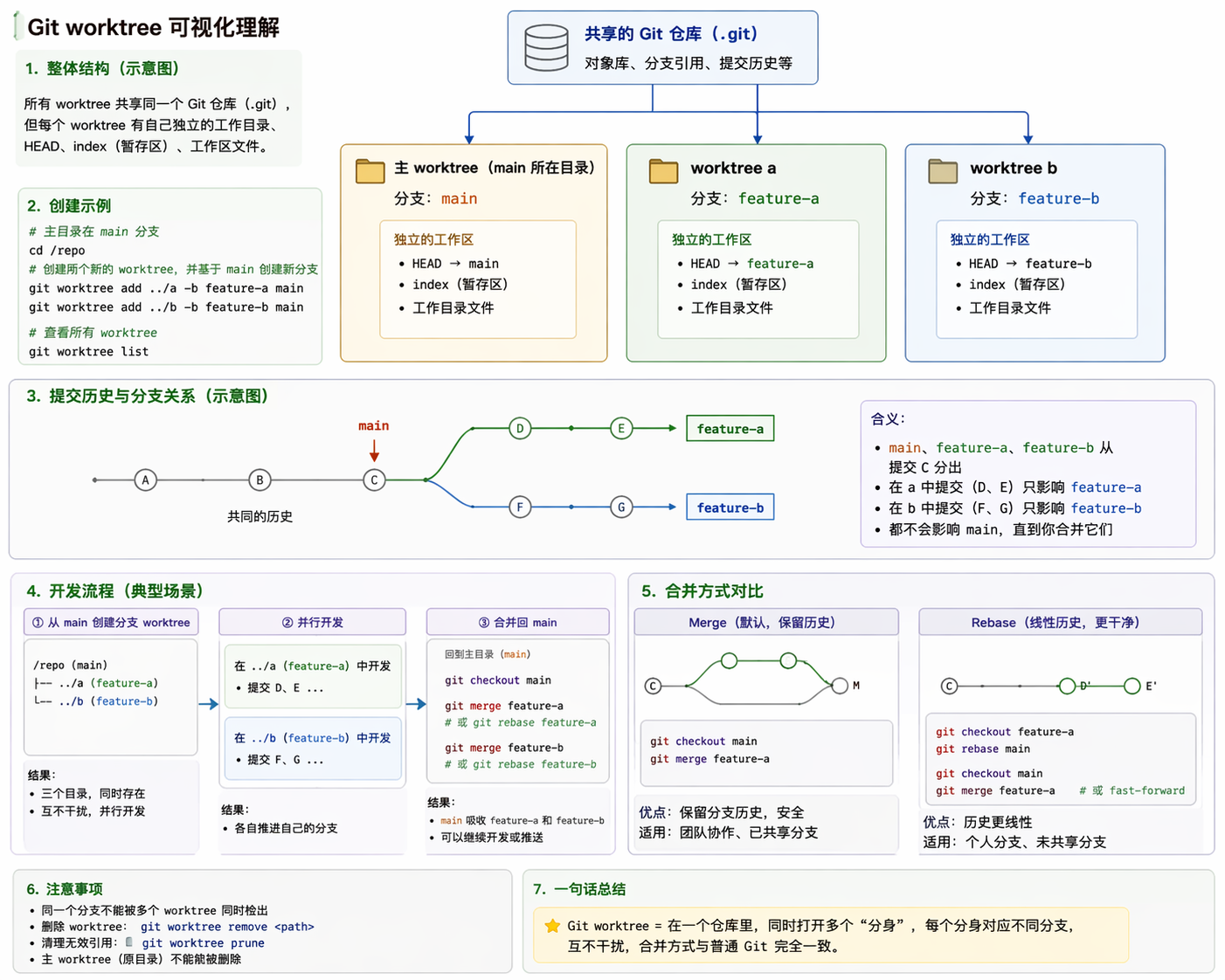Screen dimensions: 1225x980
Task: Click 优点:保留分支历史,安全 under Merge
Action: click(x=721, y=812)
